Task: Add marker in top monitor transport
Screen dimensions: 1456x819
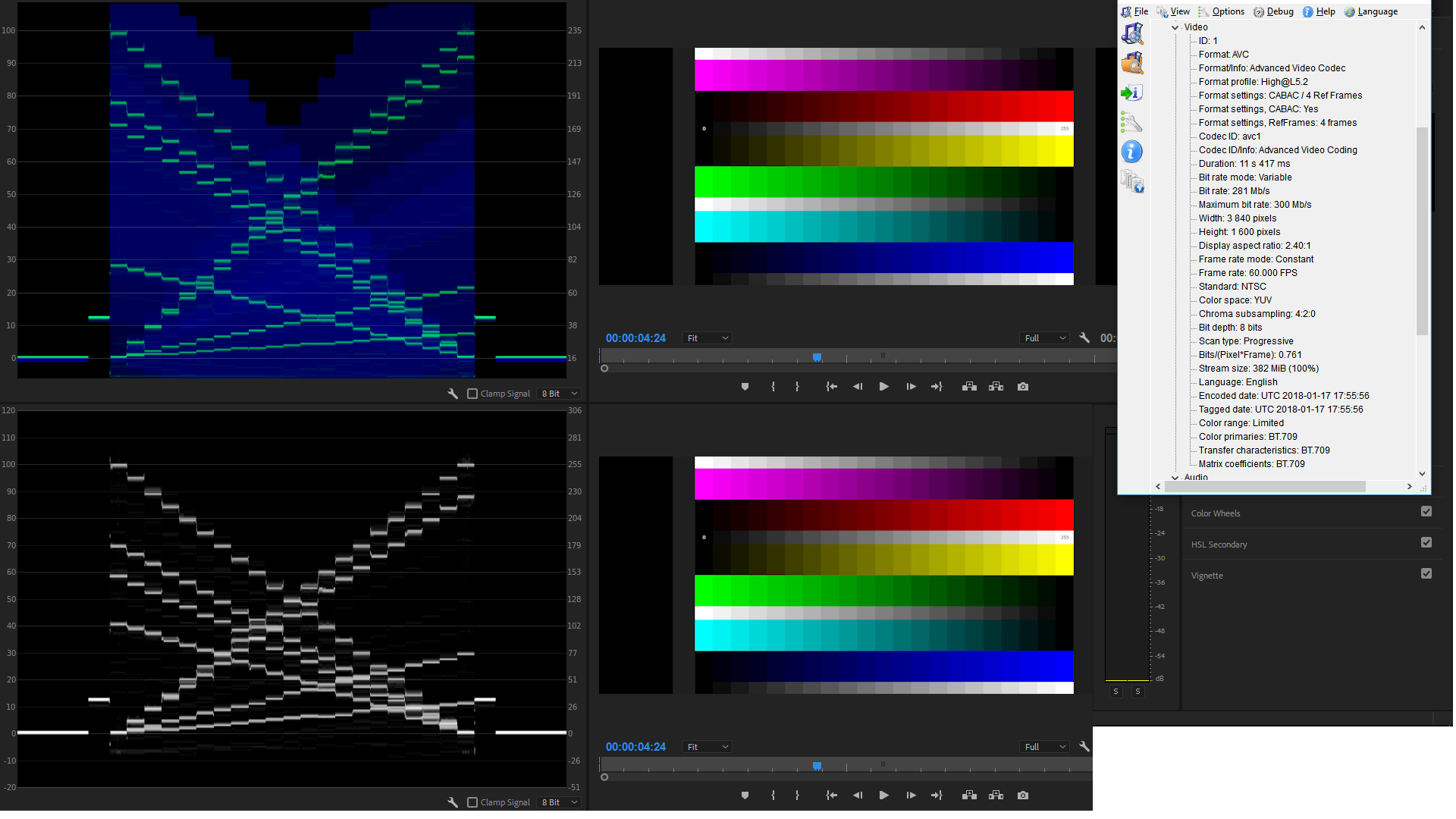Action: coord(745,387)
